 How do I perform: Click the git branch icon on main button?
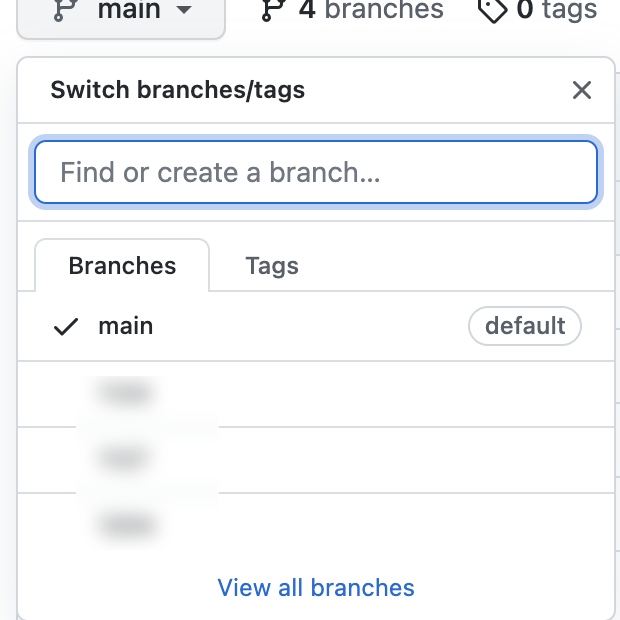tap(65, 9)
